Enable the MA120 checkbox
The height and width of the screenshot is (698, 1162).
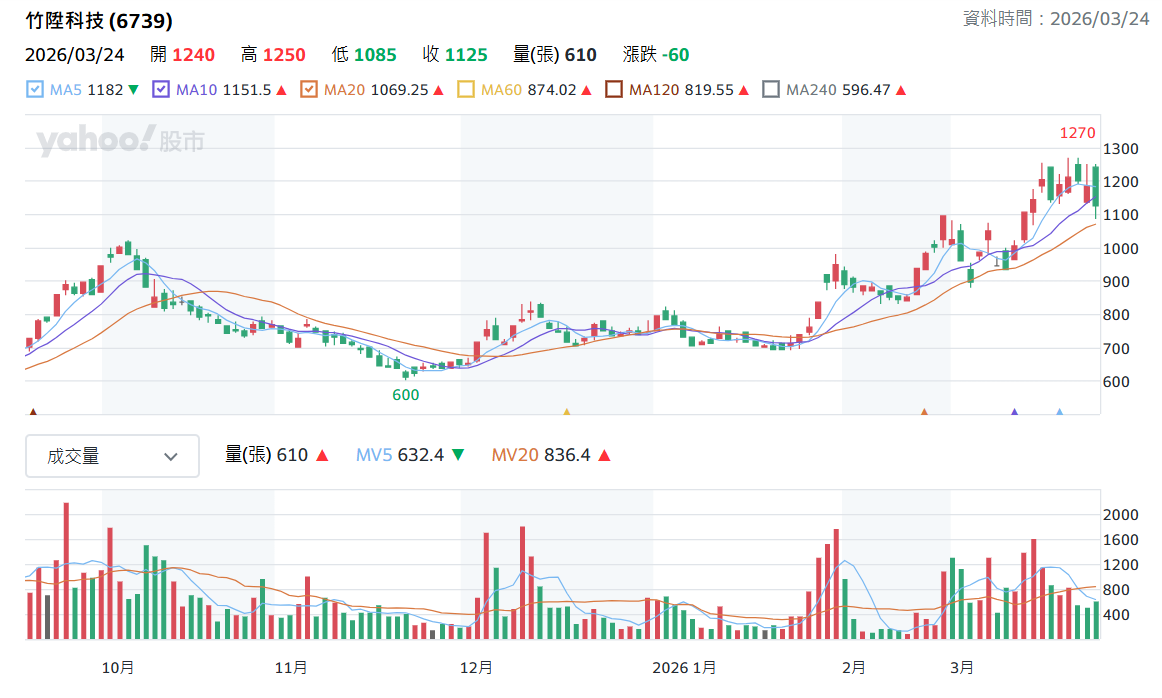614,90
